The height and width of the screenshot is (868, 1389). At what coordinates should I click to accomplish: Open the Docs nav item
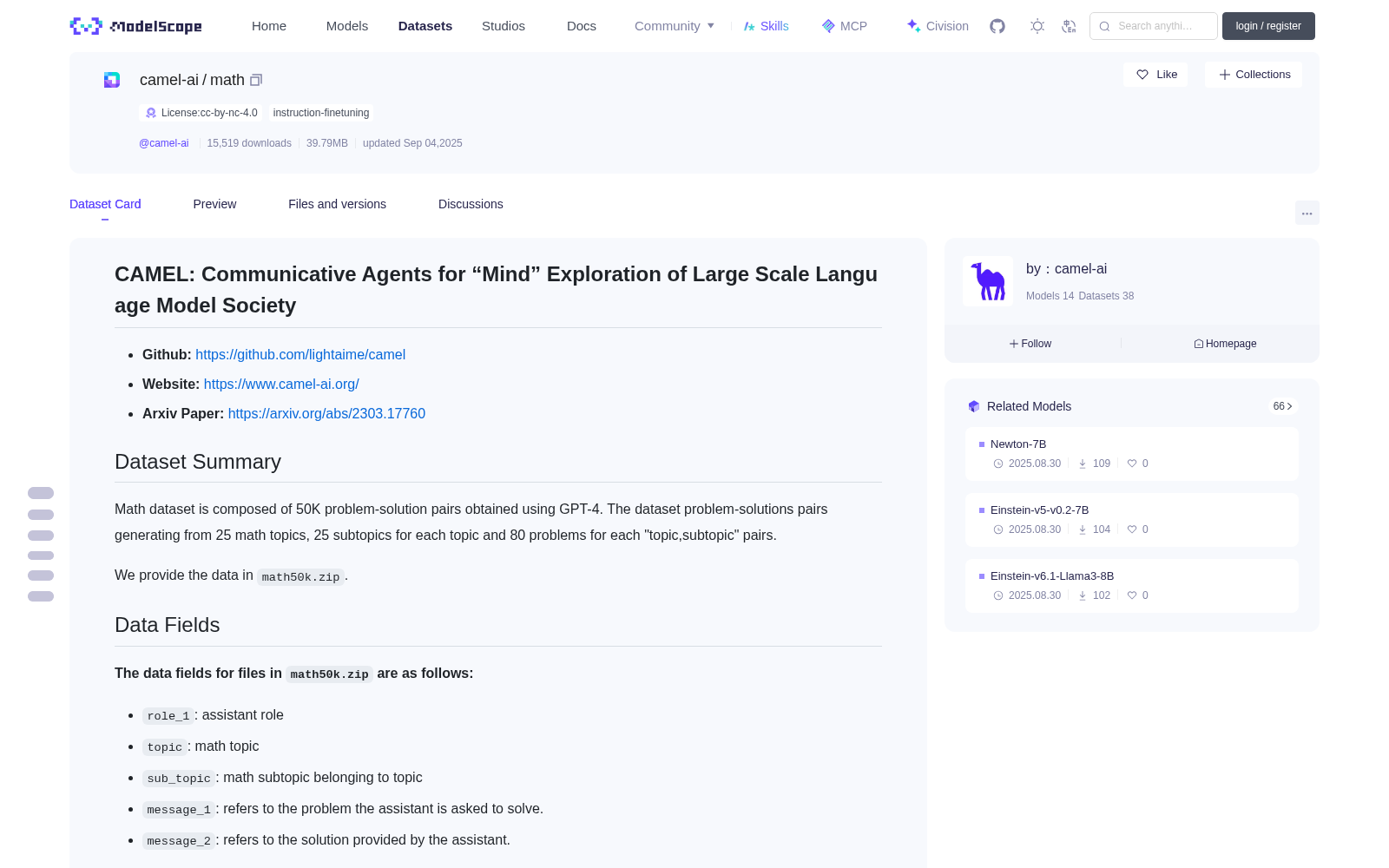582,26
